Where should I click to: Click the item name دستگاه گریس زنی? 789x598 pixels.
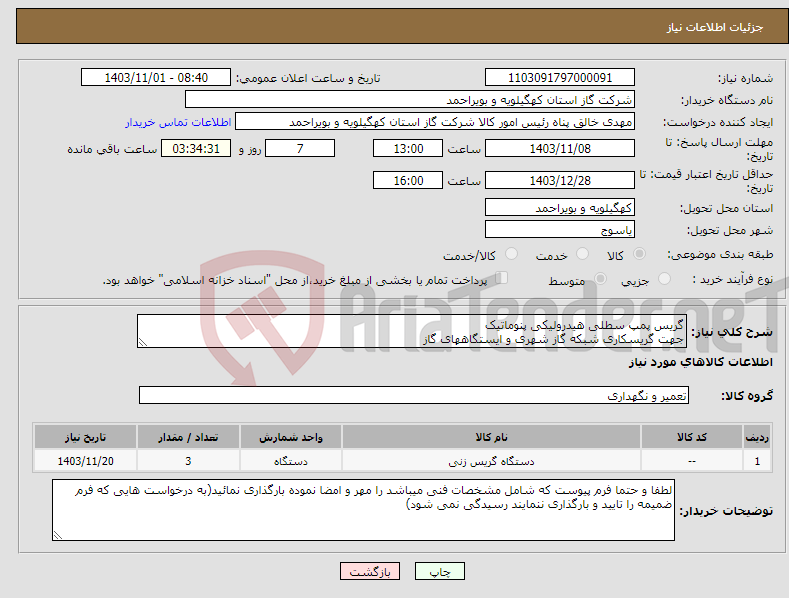(x=491, y=461)
